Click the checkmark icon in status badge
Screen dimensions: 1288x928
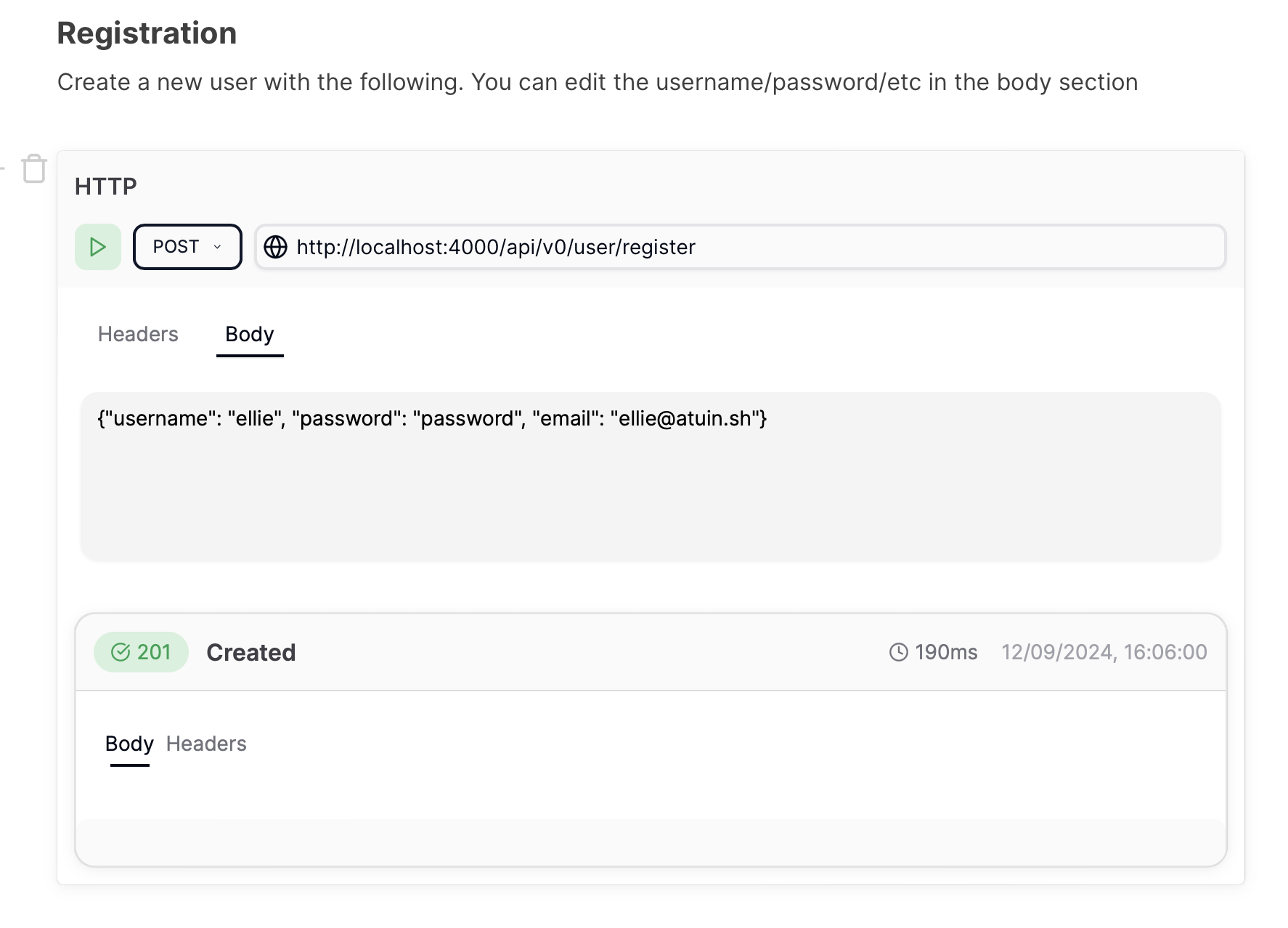point(120,652)
